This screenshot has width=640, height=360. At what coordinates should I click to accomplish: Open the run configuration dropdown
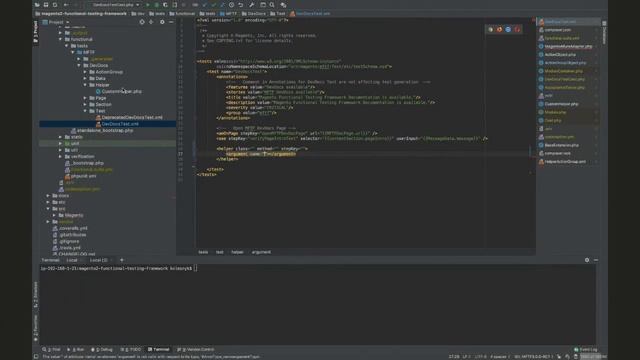click(116, 5)
